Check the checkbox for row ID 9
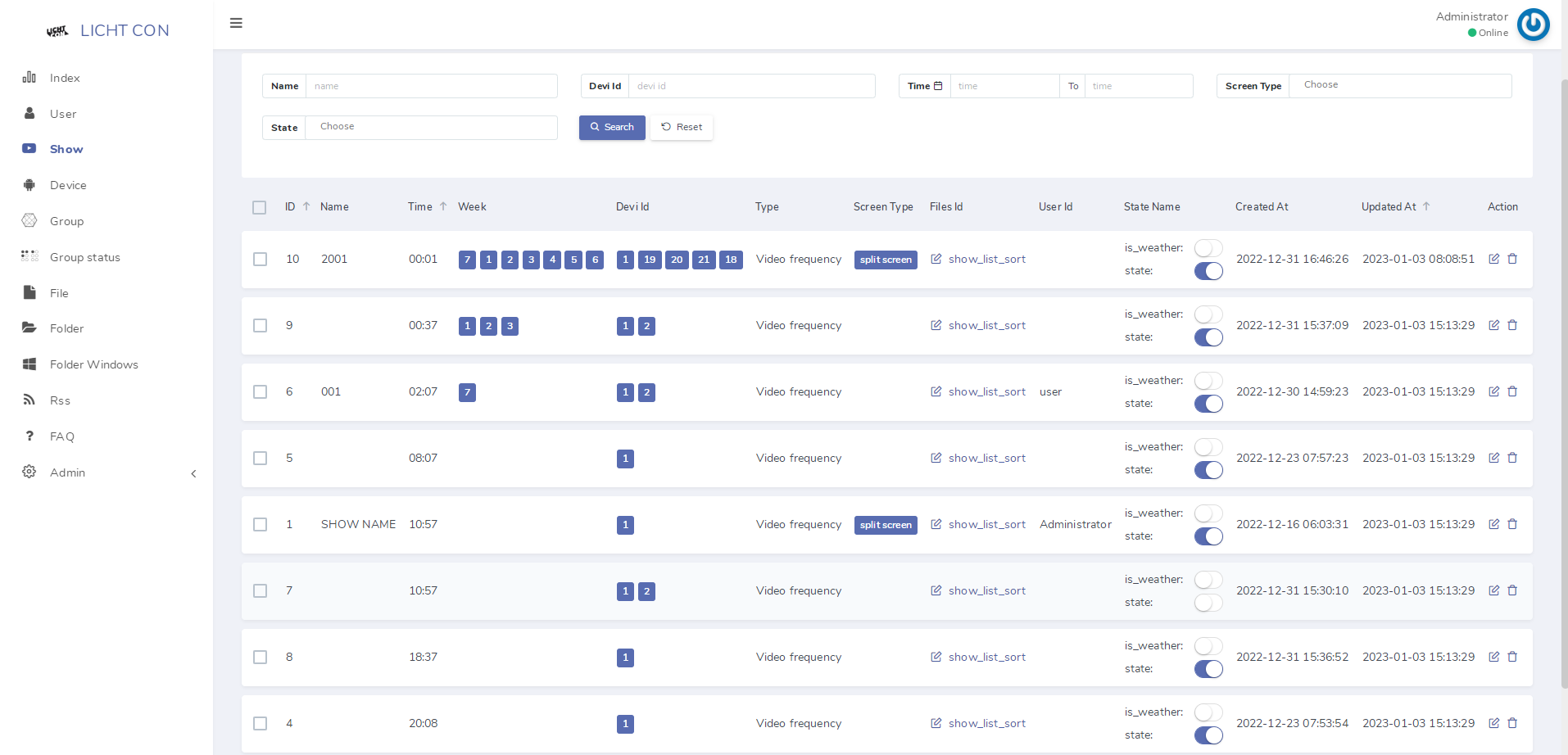1568x755 pixels. pos(261,325)
